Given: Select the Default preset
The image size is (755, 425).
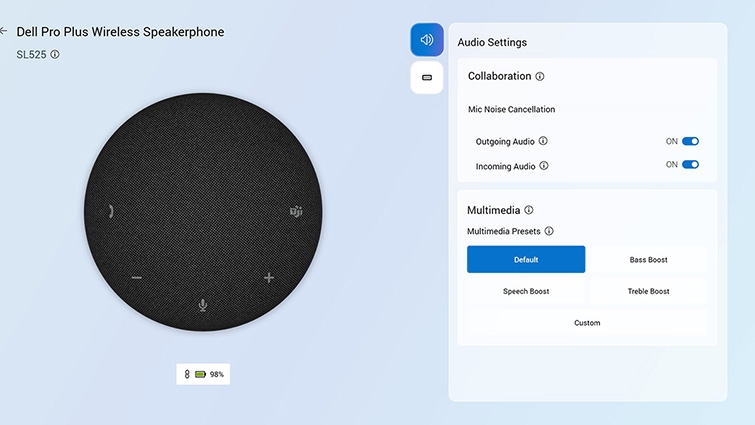Looking at the screenshot, I should point(526,259).
